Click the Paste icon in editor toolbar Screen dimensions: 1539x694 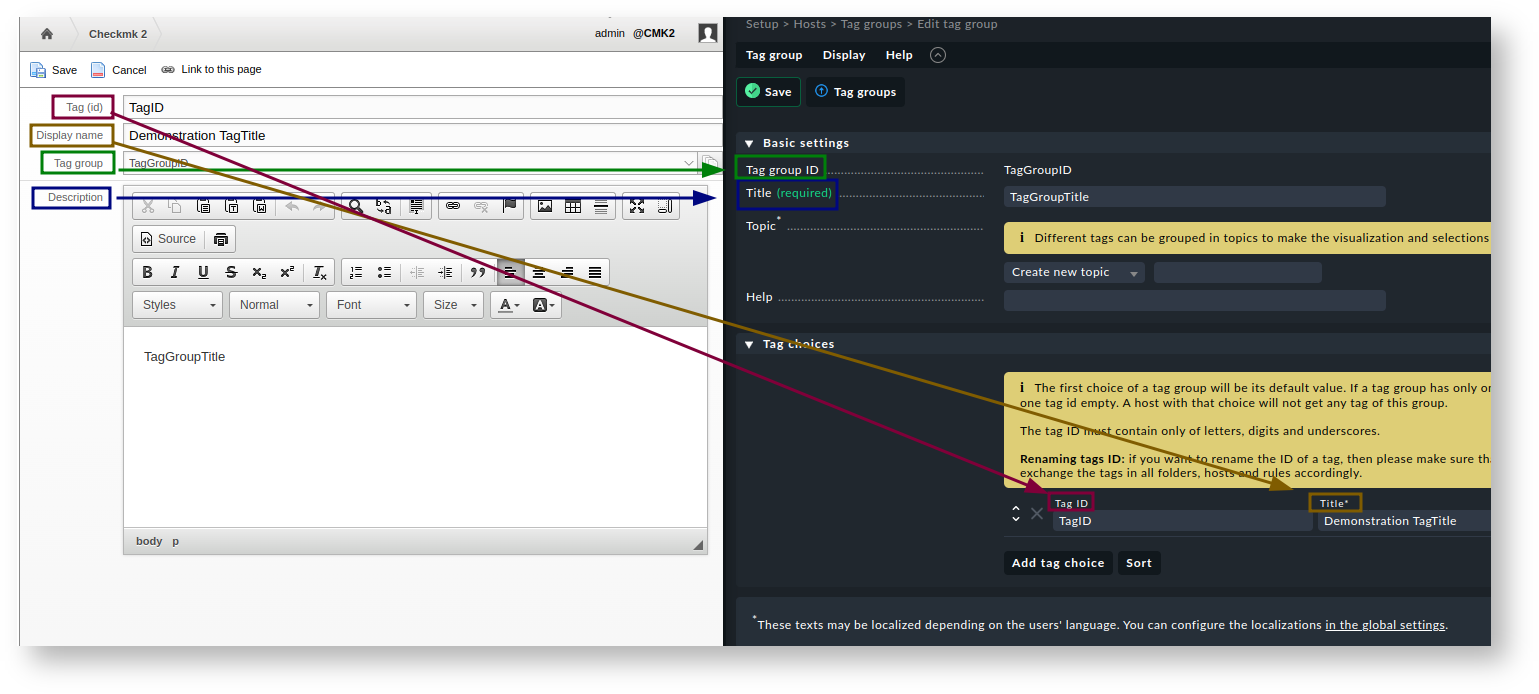[x=203, y=206]
